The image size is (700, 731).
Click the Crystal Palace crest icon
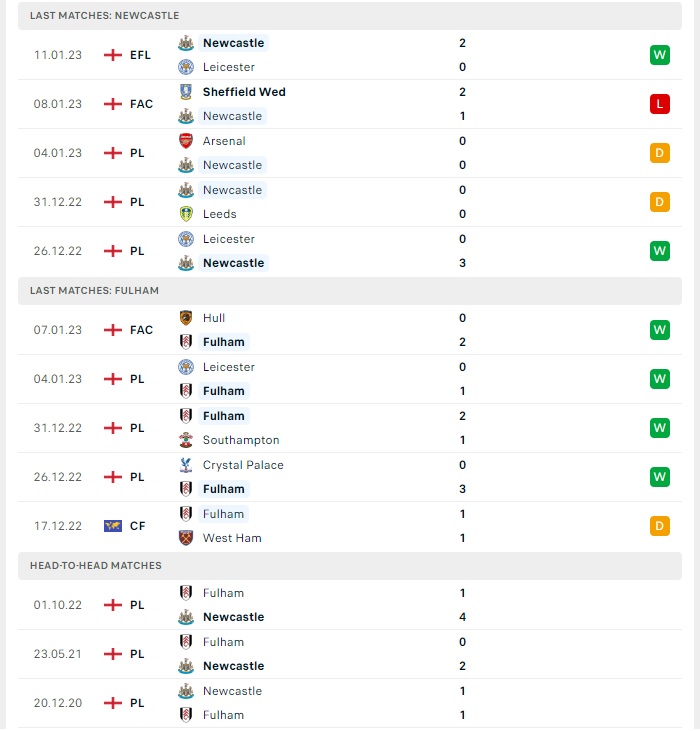pos(186,465)
